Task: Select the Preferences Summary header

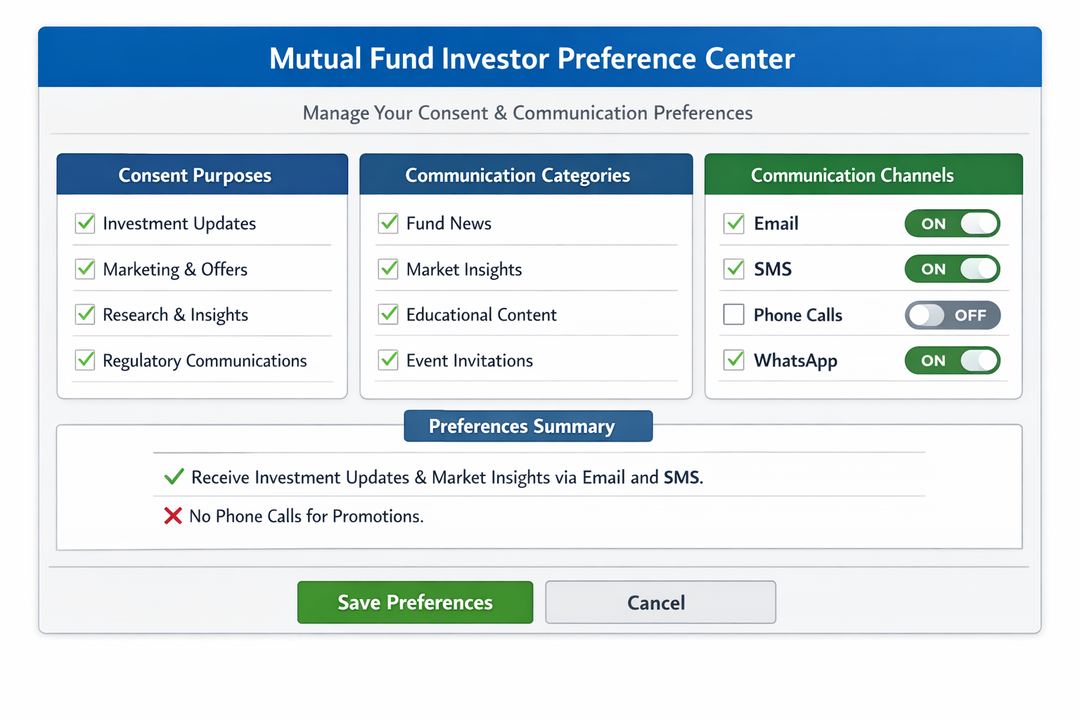Action: [x=527, y=426]
